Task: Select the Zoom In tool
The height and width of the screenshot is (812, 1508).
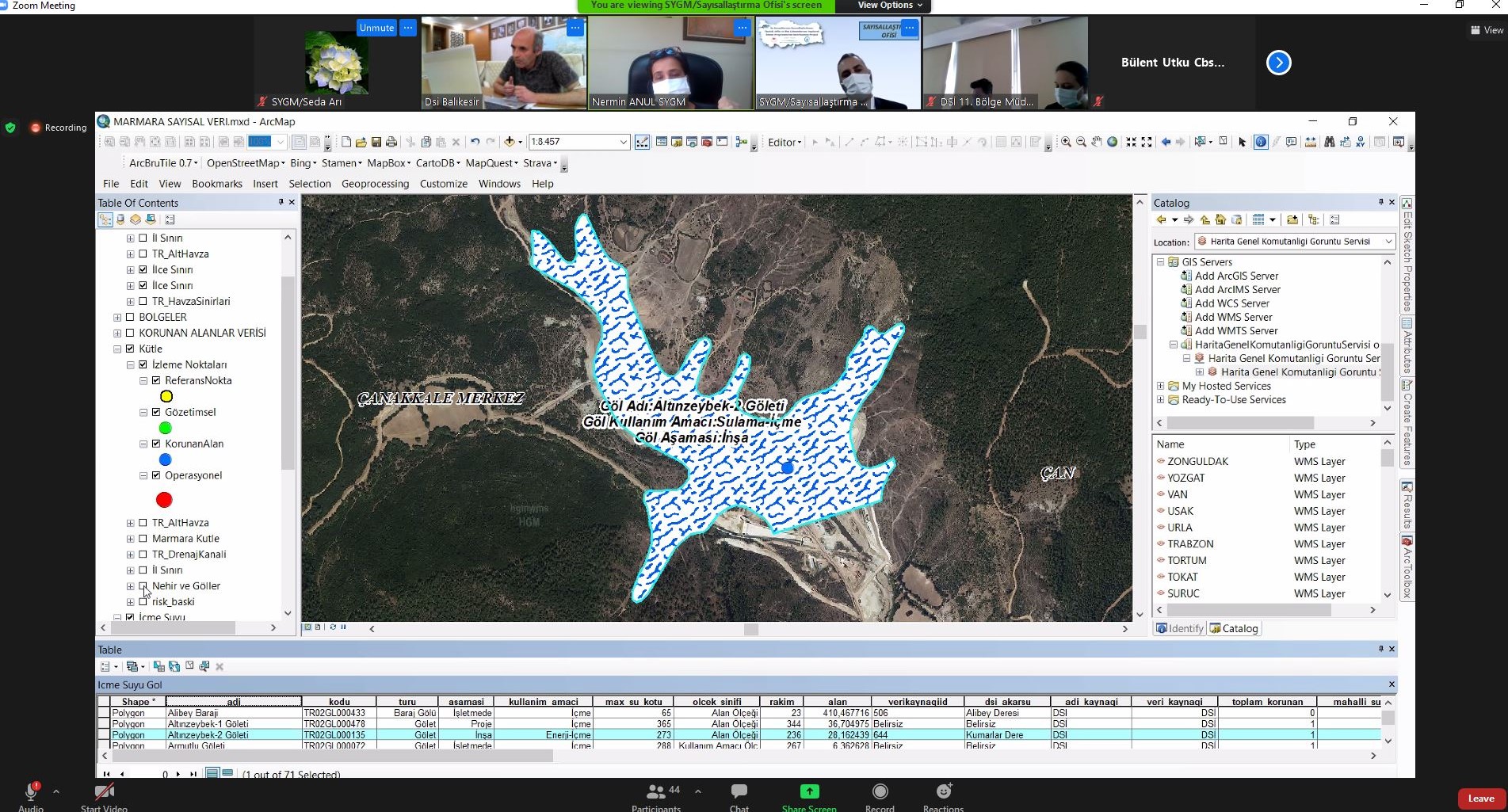Action: pos(1066,142)
